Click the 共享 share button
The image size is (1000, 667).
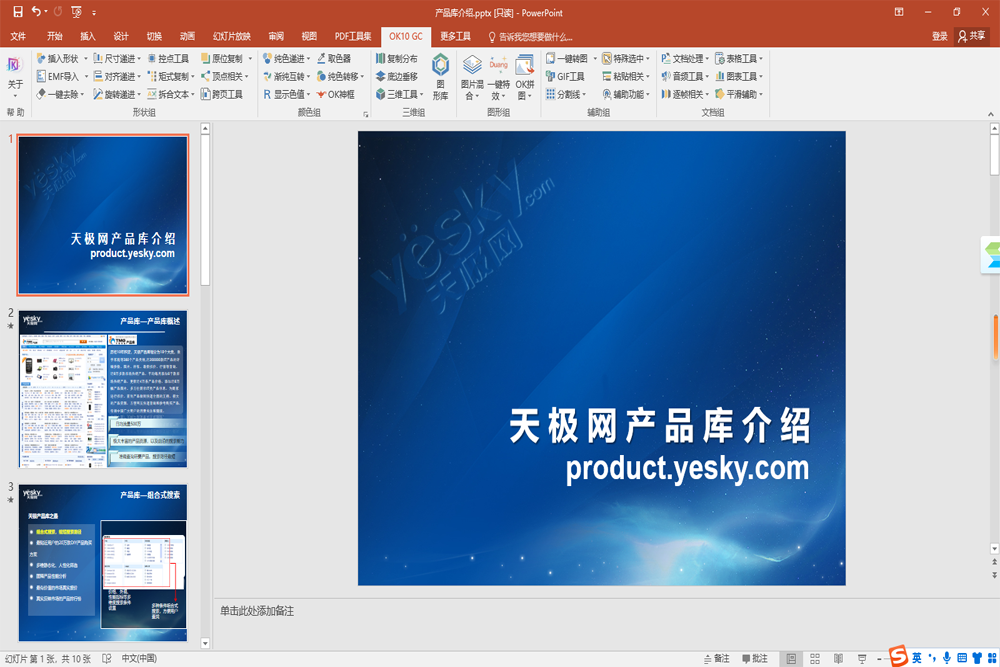tap(971, 36)
